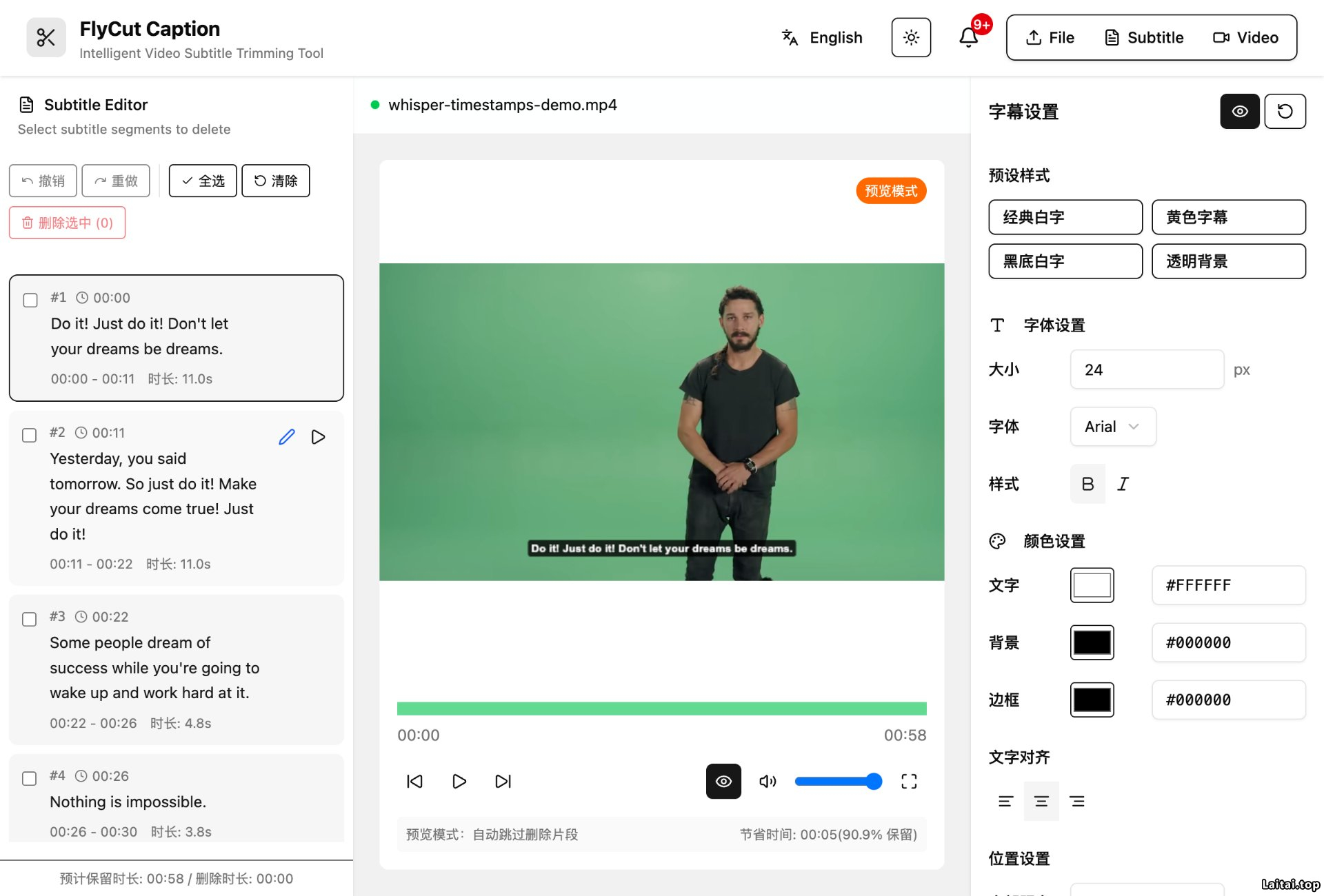This screenshot has height=896, width=1324.
Task: Play subtitle segment #2
Action: coord(318,437)
